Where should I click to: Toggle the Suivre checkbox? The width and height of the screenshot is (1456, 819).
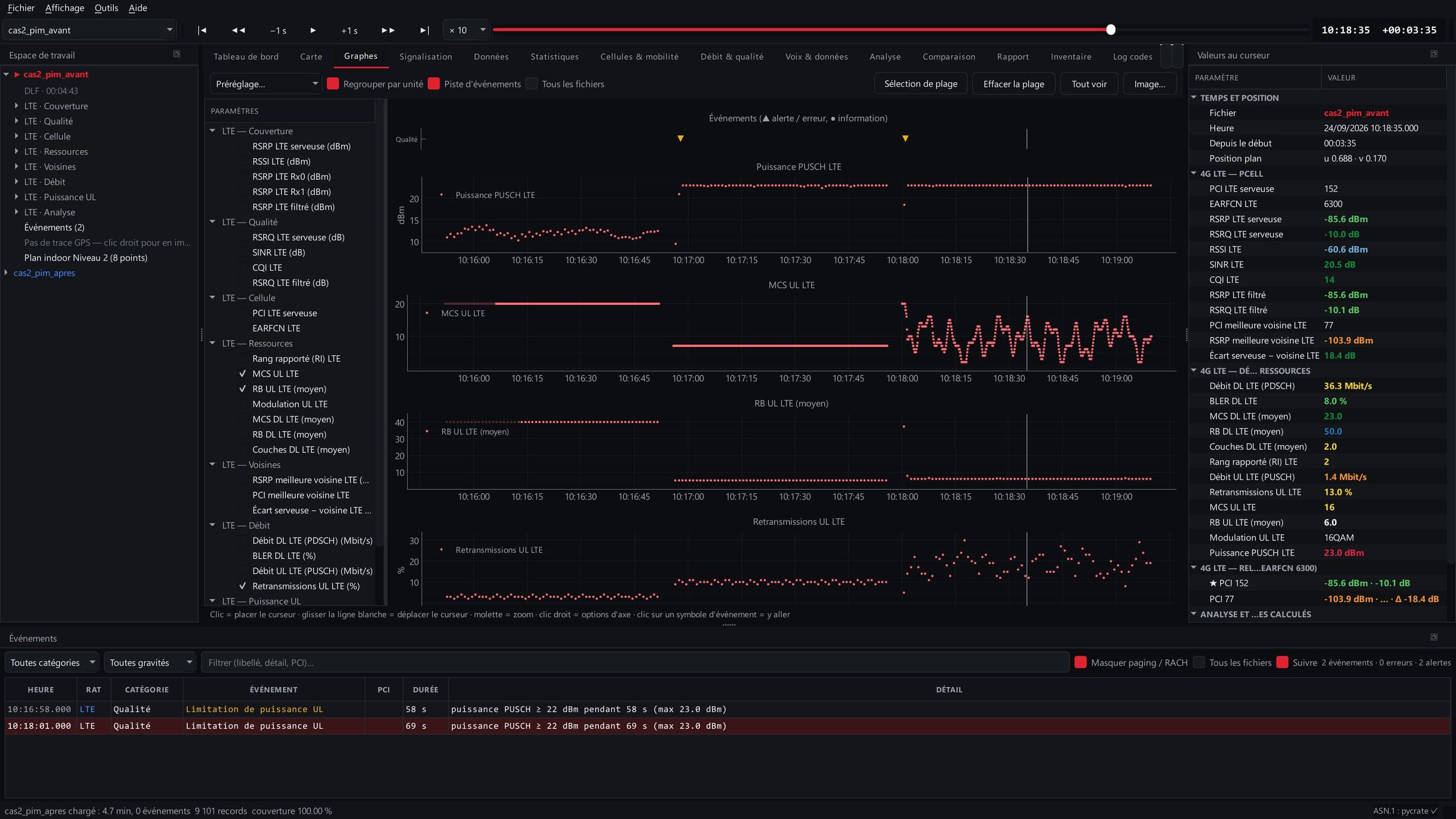(1282, 662)
